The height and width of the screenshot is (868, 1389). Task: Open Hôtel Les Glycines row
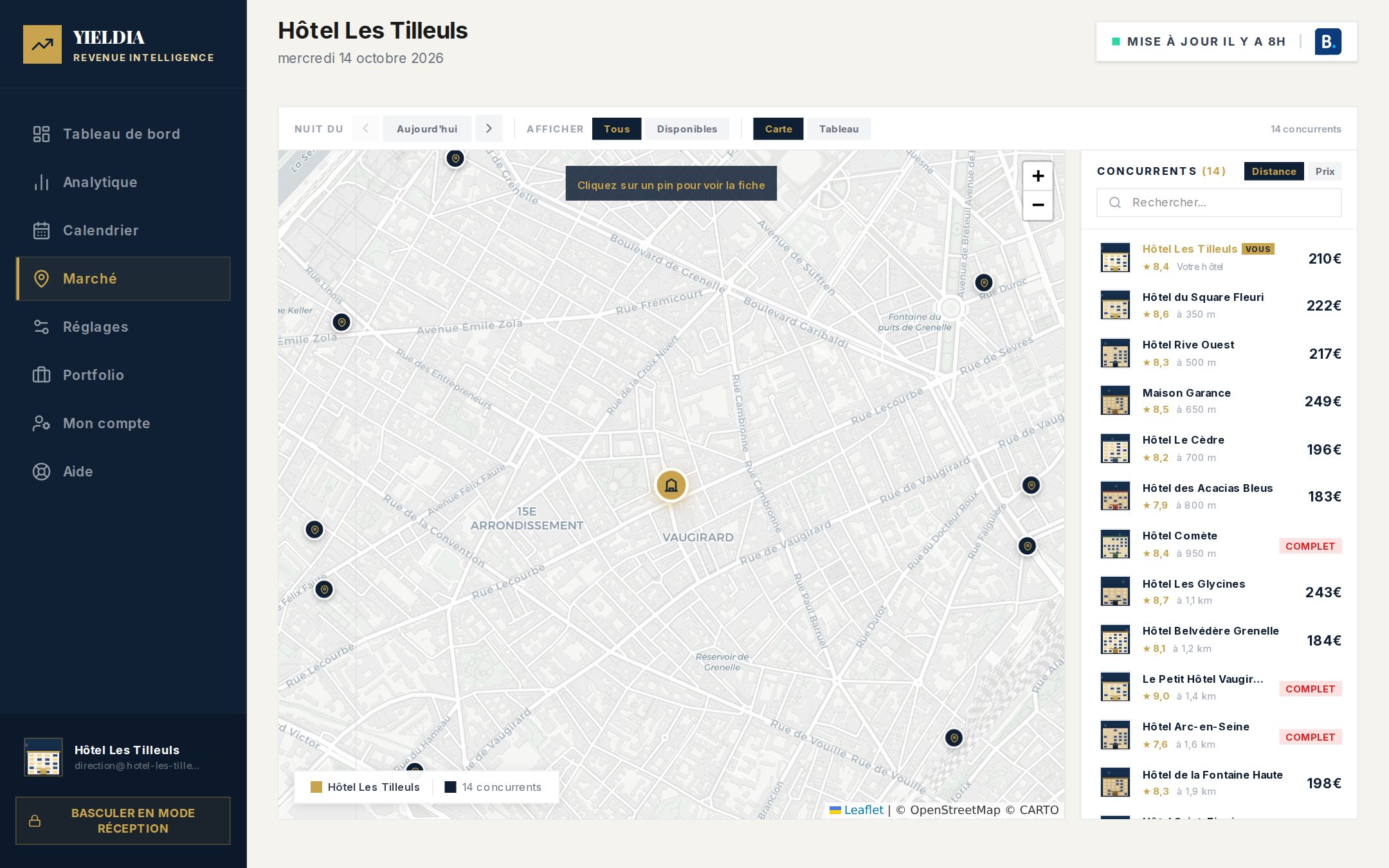point(1219,592)
